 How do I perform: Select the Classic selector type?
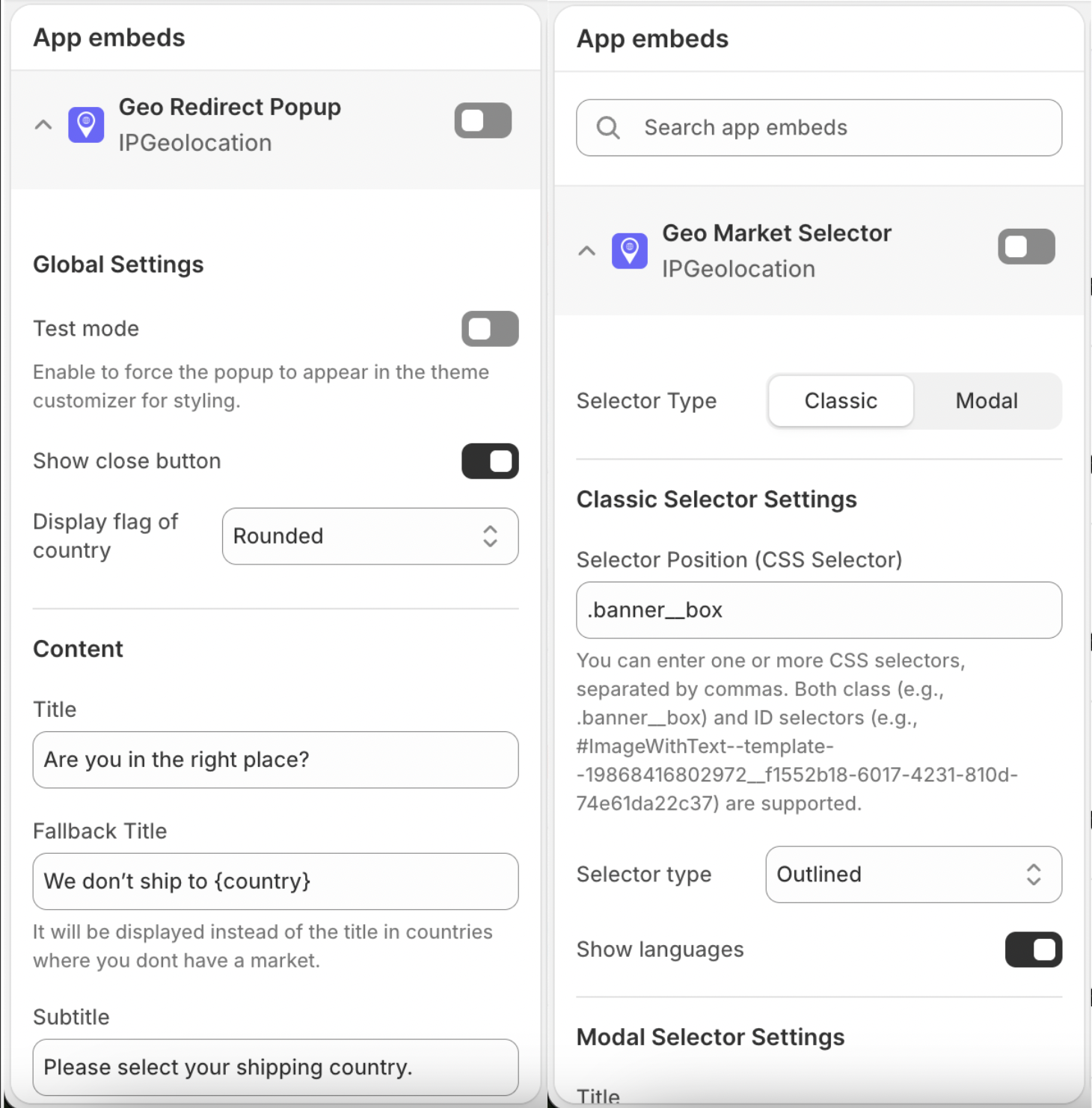[840, 401]
